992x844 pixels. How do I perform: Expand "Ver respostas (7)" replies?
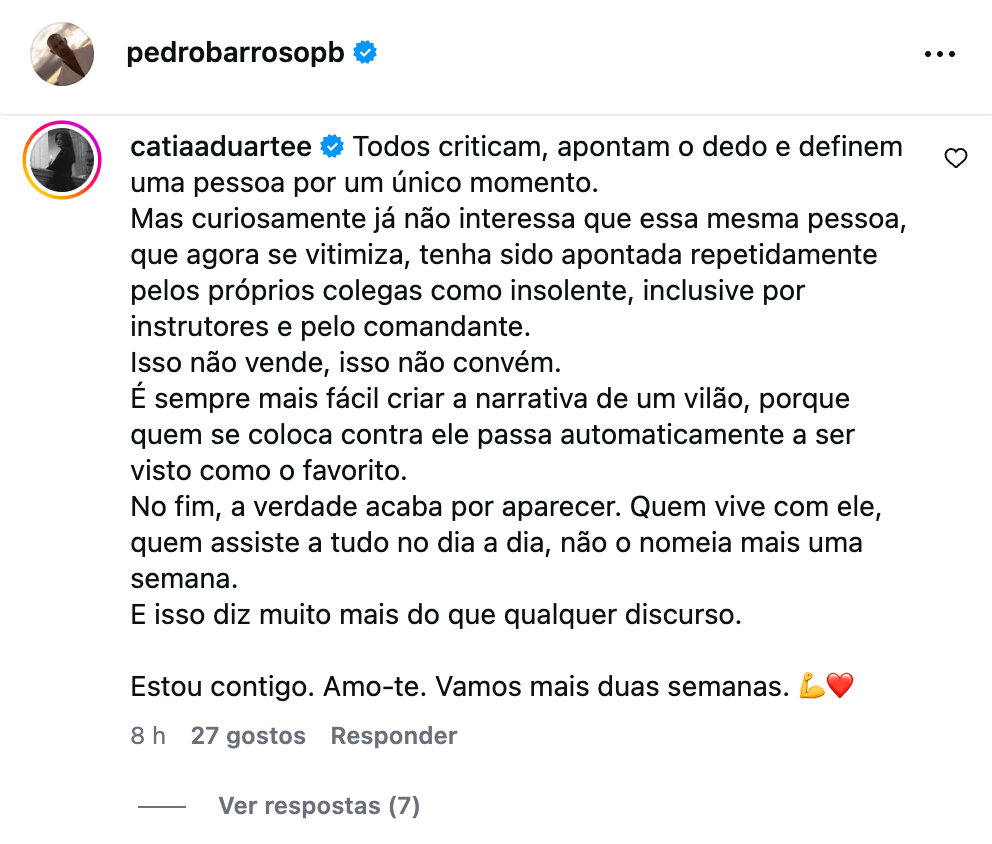(x=319, y=806)
